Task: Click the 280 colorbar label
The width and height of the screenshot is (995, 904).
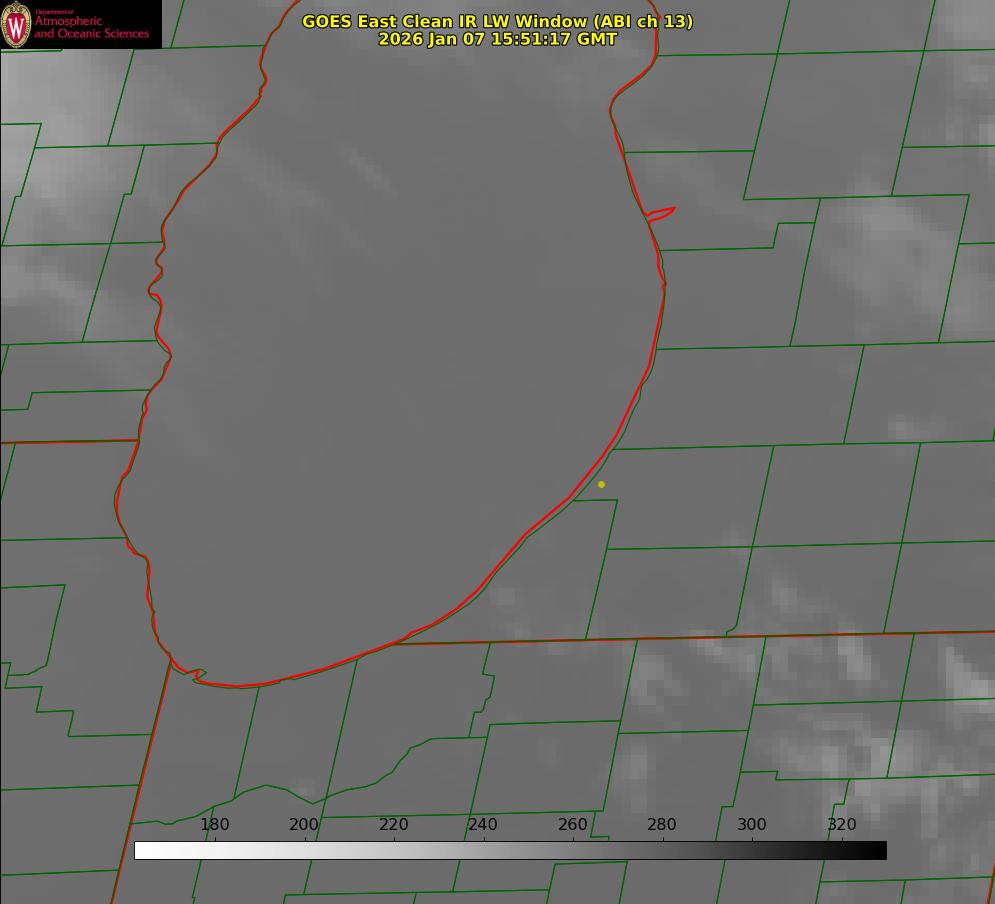Action: point(662,824)
